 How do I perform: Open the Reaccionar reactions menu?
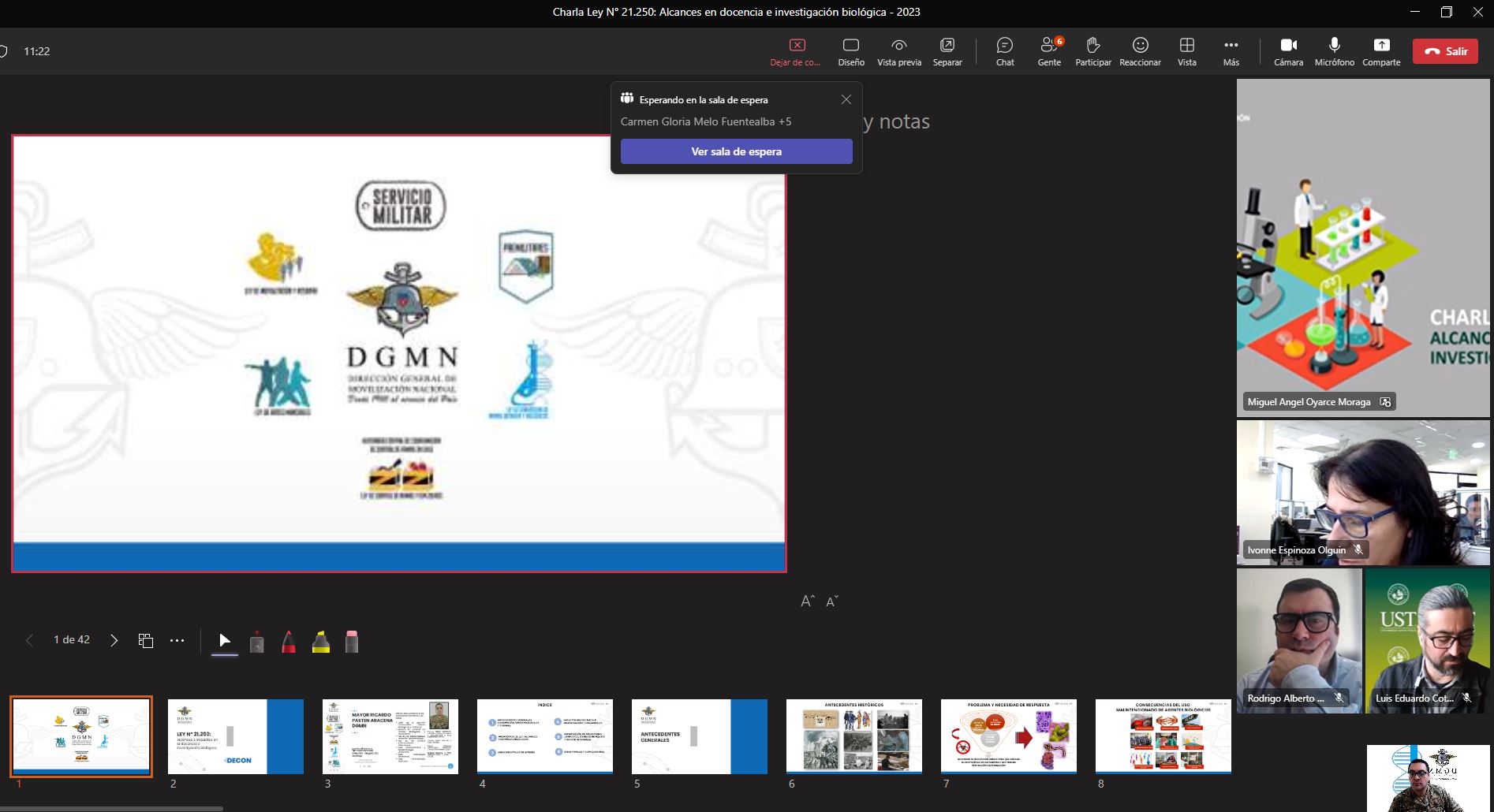[1140, 51]
